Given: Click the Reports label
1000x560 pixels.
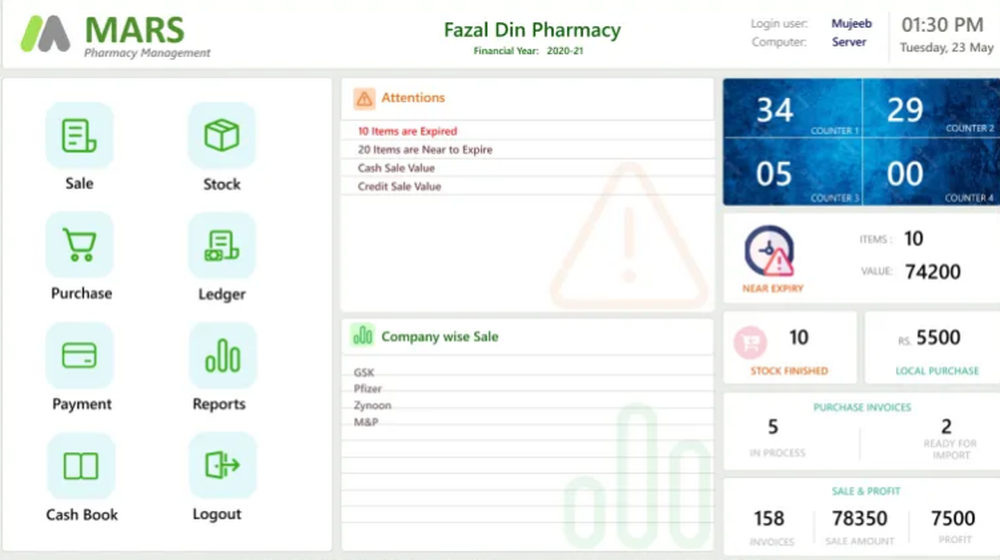Looking at the screenshot, I should pyautogui.click(x=219, y=404).
